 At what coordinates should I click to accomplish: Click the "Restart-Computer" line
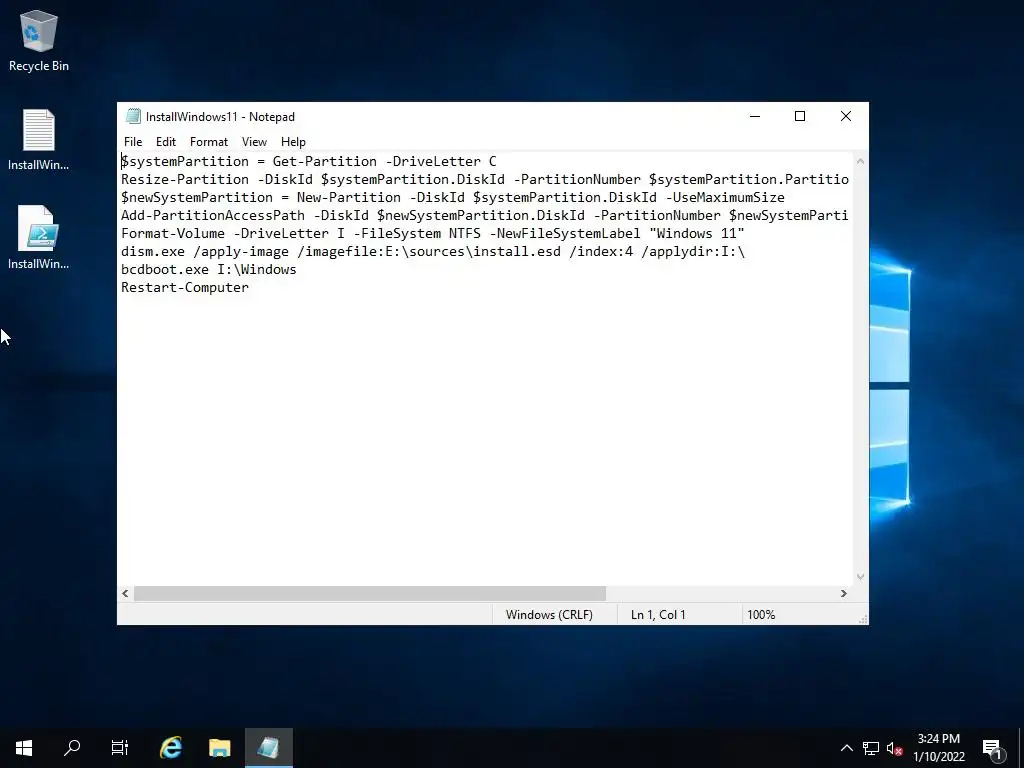click(x=185, y=287)
